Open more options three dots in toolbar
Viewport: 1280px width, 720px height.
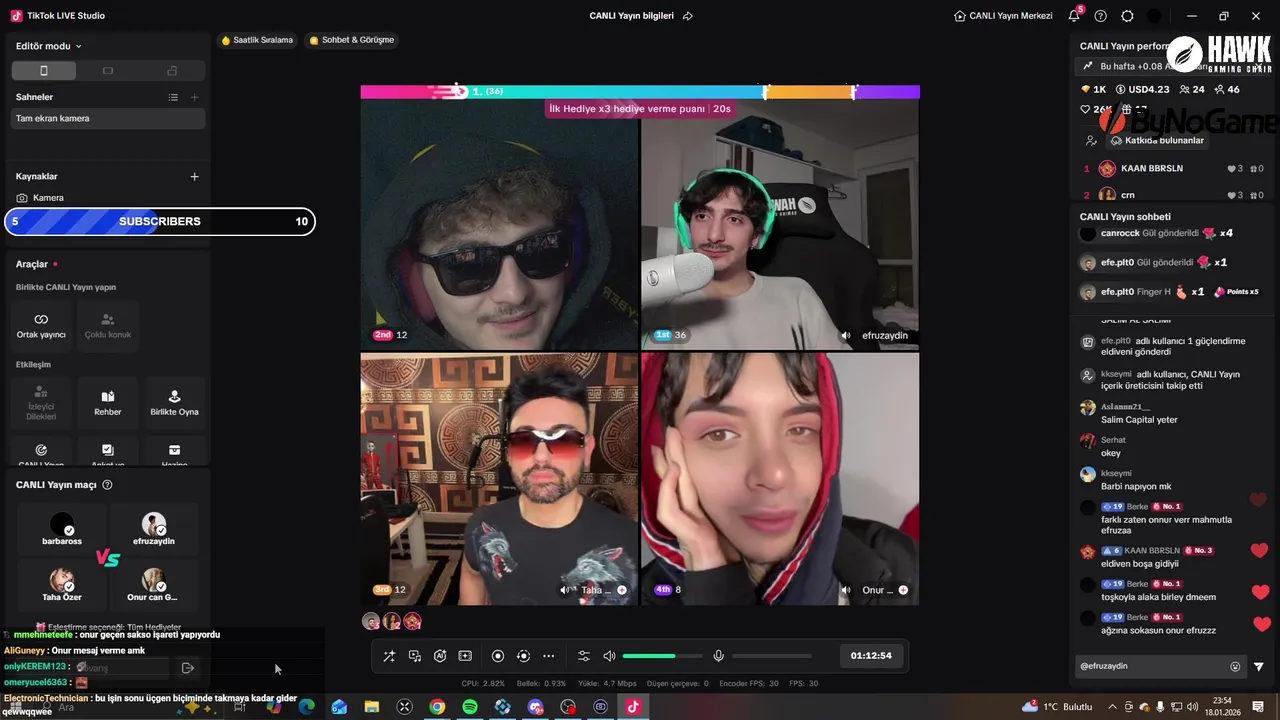point(548,656)
